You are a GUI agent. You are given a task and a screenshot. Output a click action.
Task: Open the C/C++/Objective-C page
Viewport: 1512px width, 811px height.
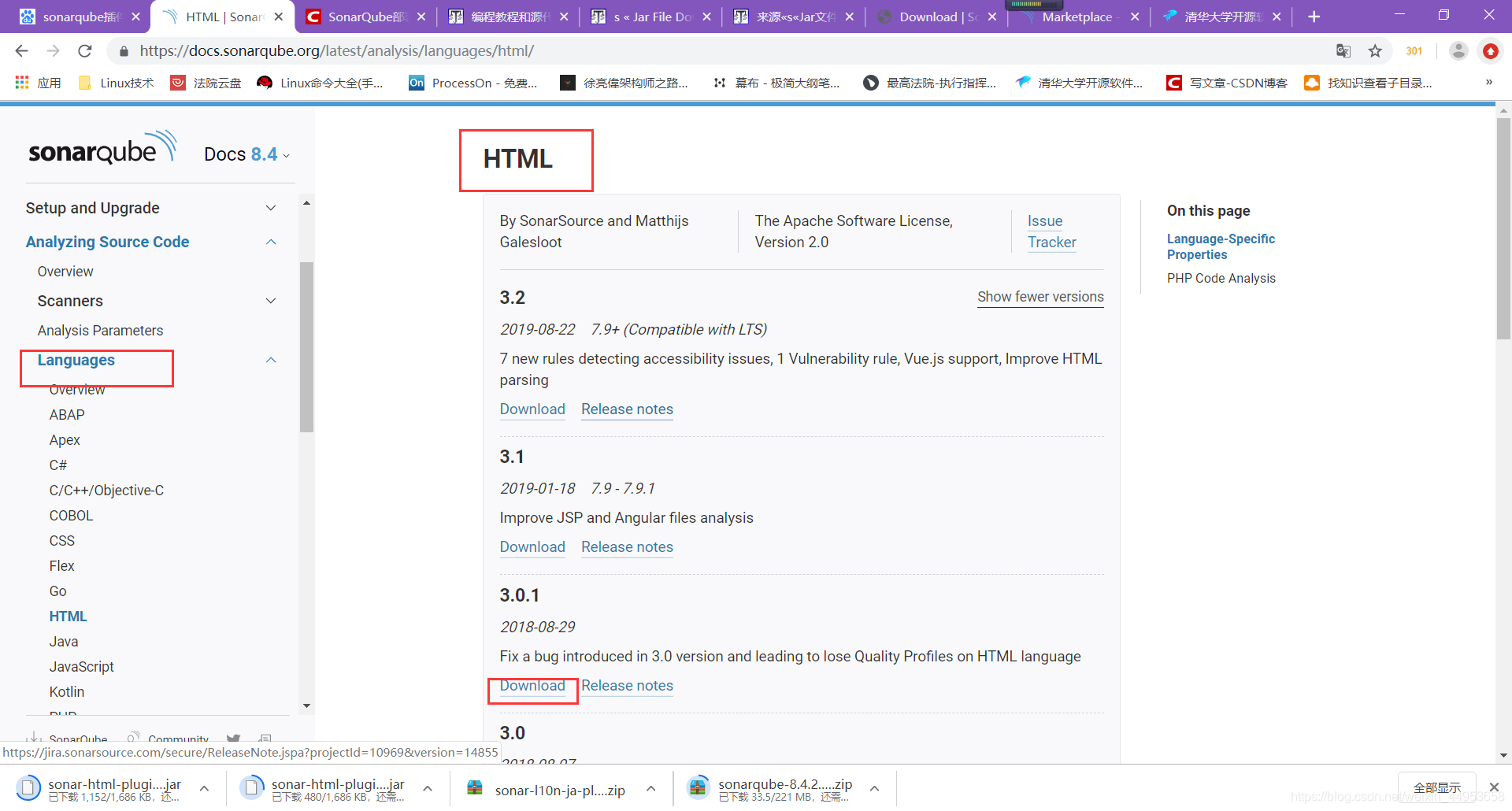tap(106, 491)
